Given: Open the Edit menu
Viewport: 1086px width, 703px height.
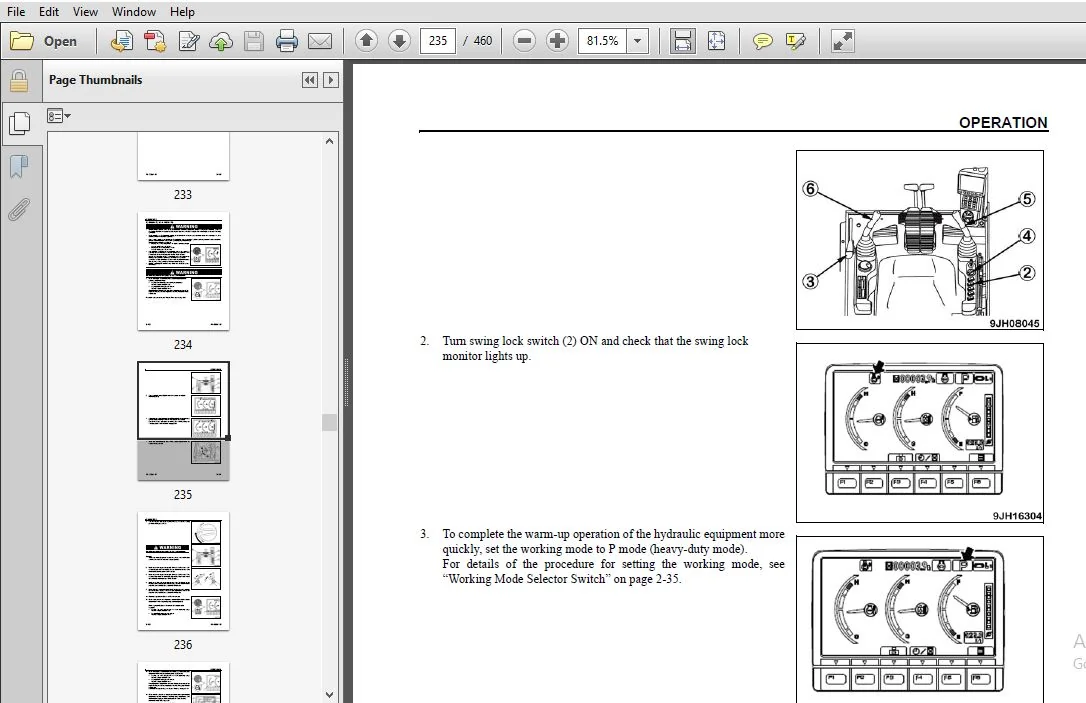Looking at the screenshot, I should coord(48,12).
